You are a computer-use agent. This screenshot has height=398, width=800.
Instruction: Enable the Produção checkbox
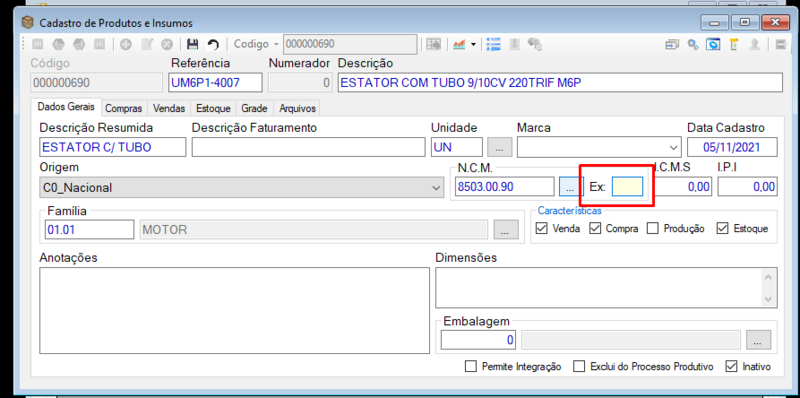pos(653,229)
